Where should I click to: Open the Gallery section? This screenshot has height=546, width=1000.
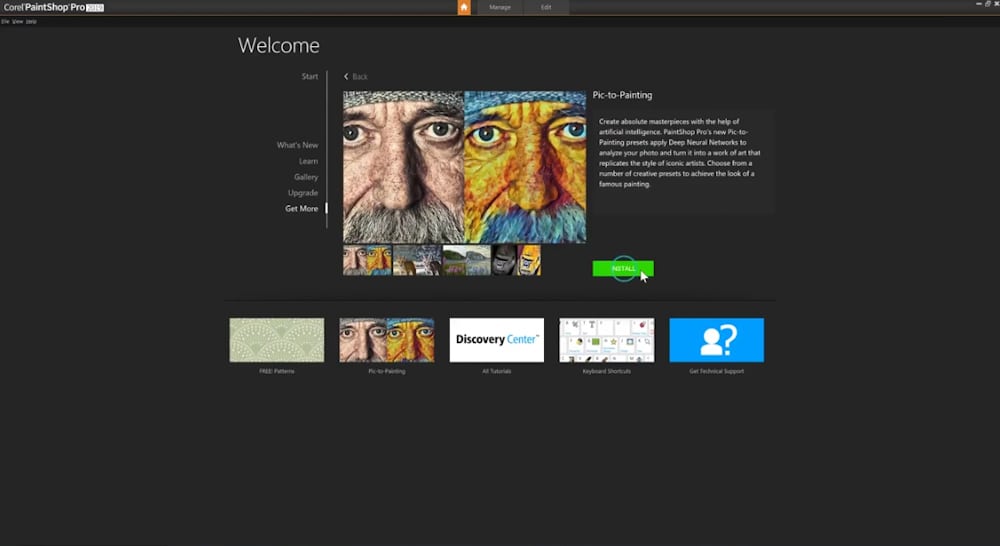(306, 178)
